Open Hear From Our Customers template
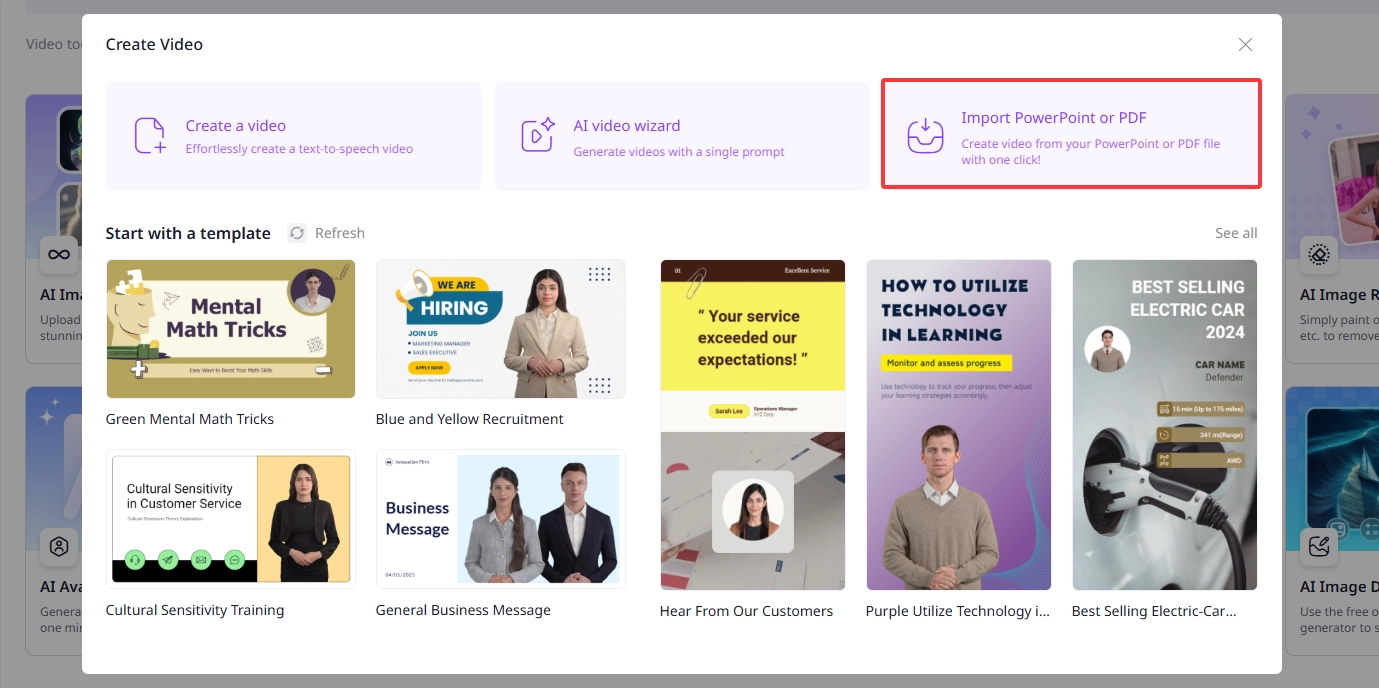Screen dimensions: 1379x688 click(752, 425)
